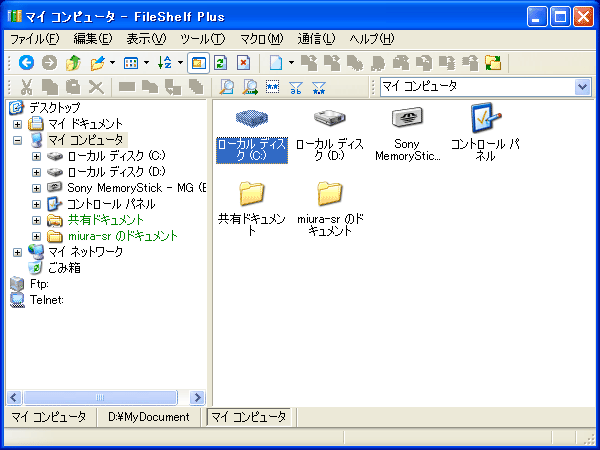Open the address combo box dropdown arrow
Image resolution: width=600 pixels, height=450 pixels.
[x=582, y=87]
